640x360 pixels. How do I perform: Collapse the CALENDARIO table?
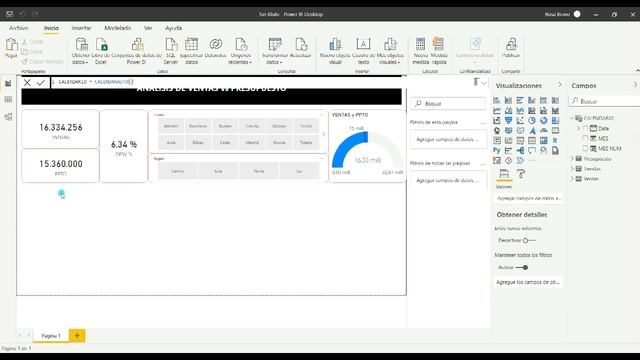tap(572, 118)
